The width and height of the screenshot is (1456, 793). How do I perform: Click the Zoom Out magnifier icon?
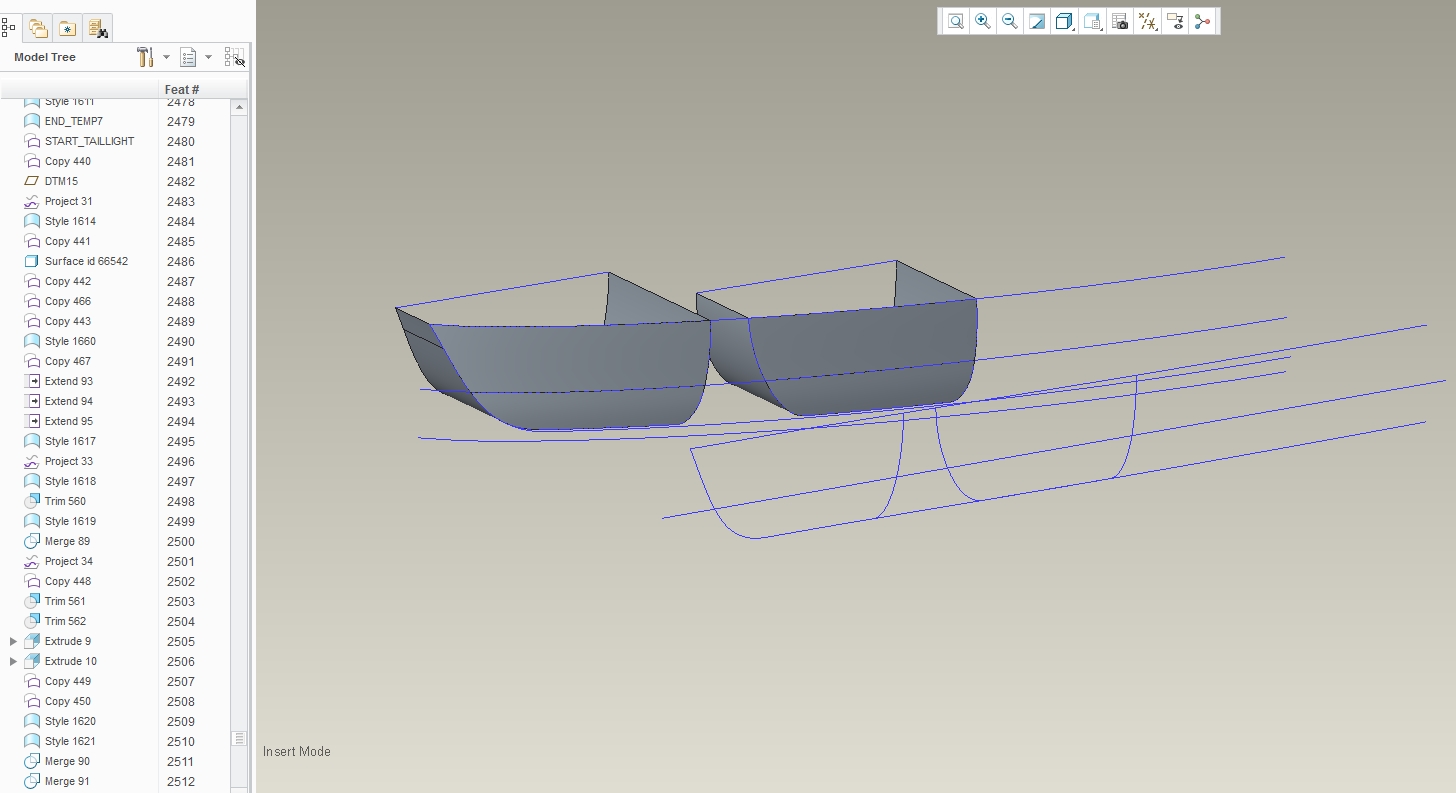pos(1010,21)
